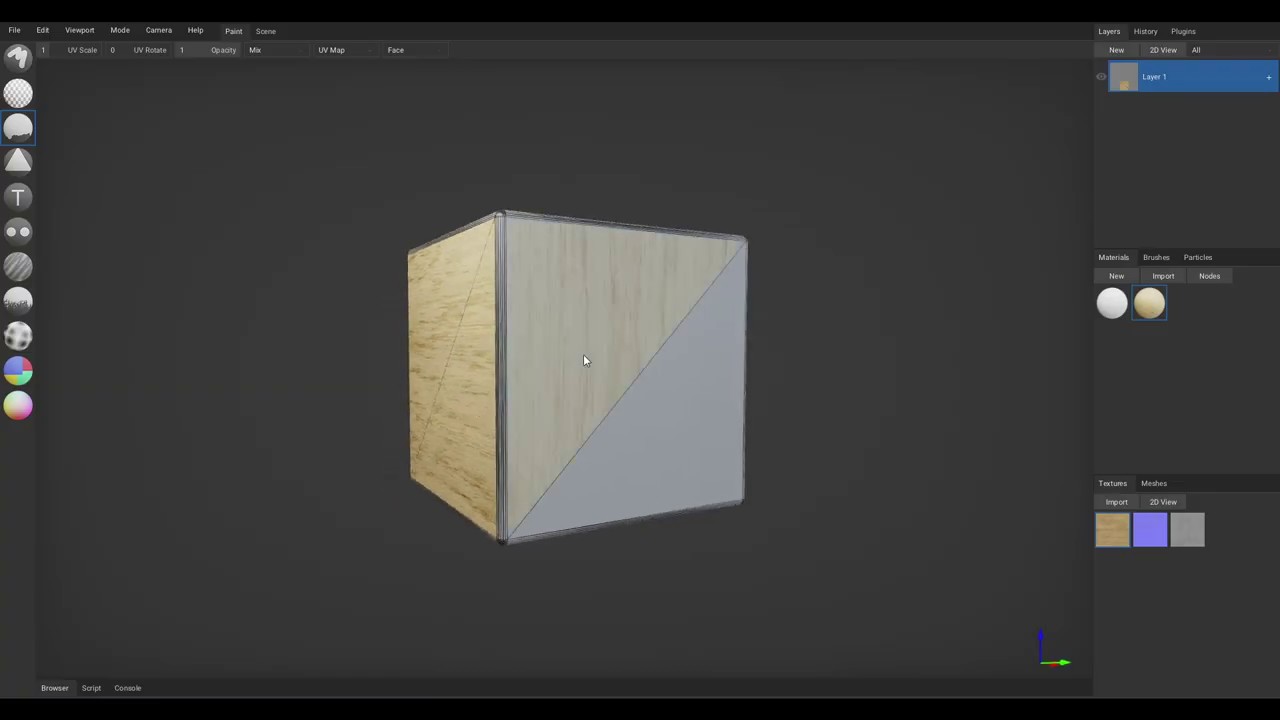
Task: Toggle visibility eye of Layer 1
Action: point(1101,77)
